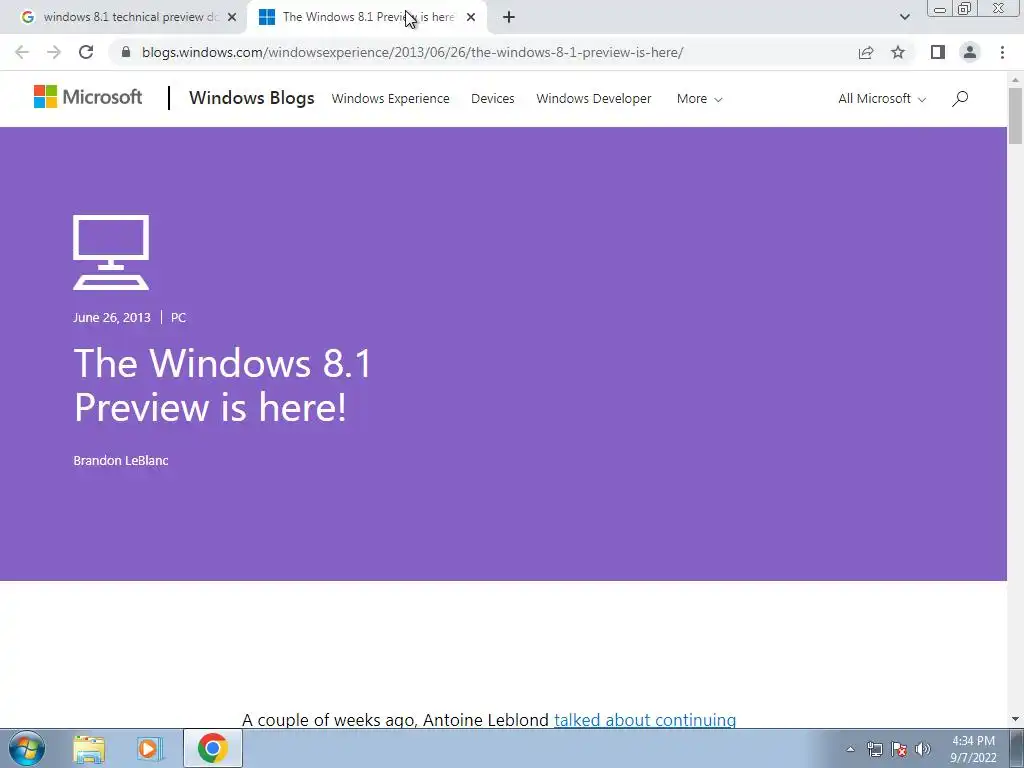
Task: Share this page with the share icon
Action: click(866, 52)
